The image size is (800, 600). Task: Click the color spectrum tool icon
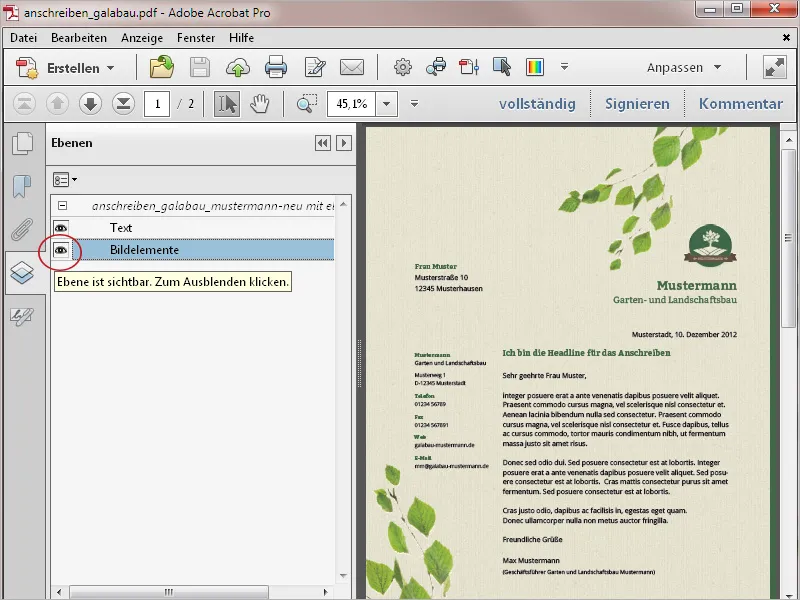pos(535,68)
